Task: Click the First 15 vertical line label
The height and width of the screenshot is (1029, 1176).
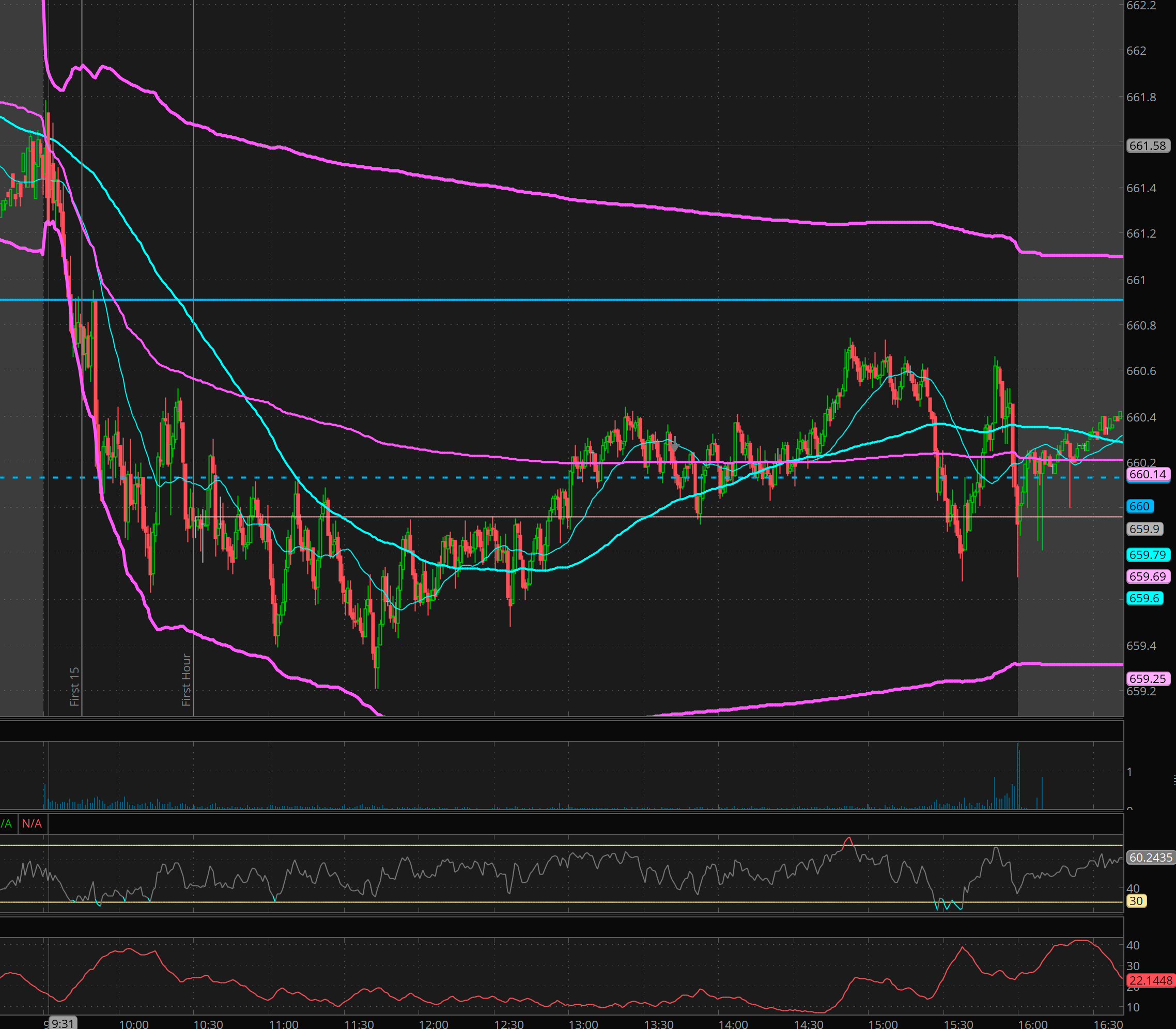Action: 74,686
